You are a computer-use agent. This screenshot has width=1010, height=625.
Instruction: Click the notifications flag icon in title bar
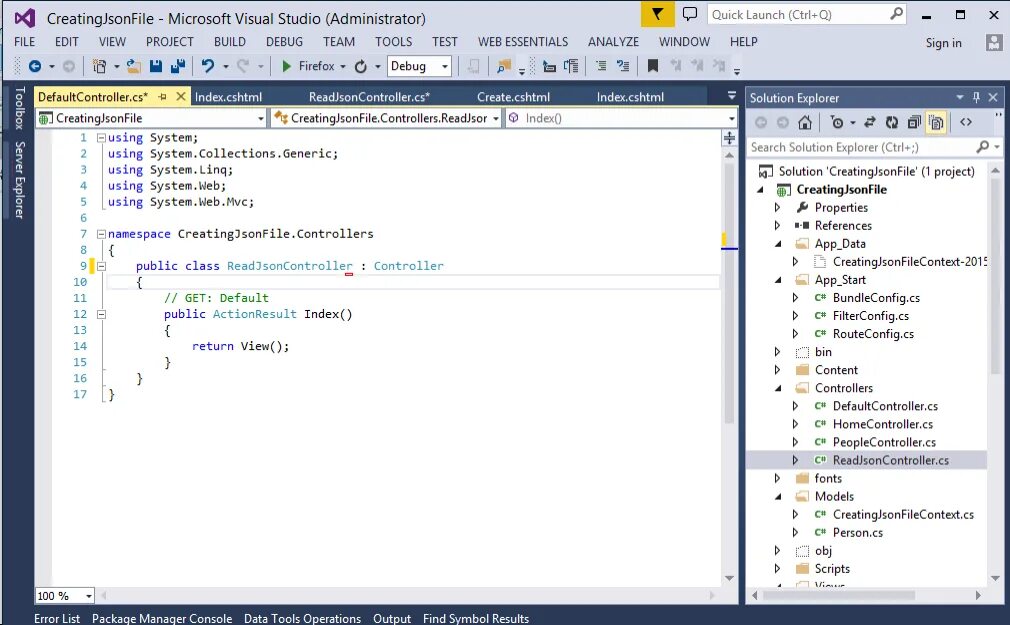tap(657, 14)
